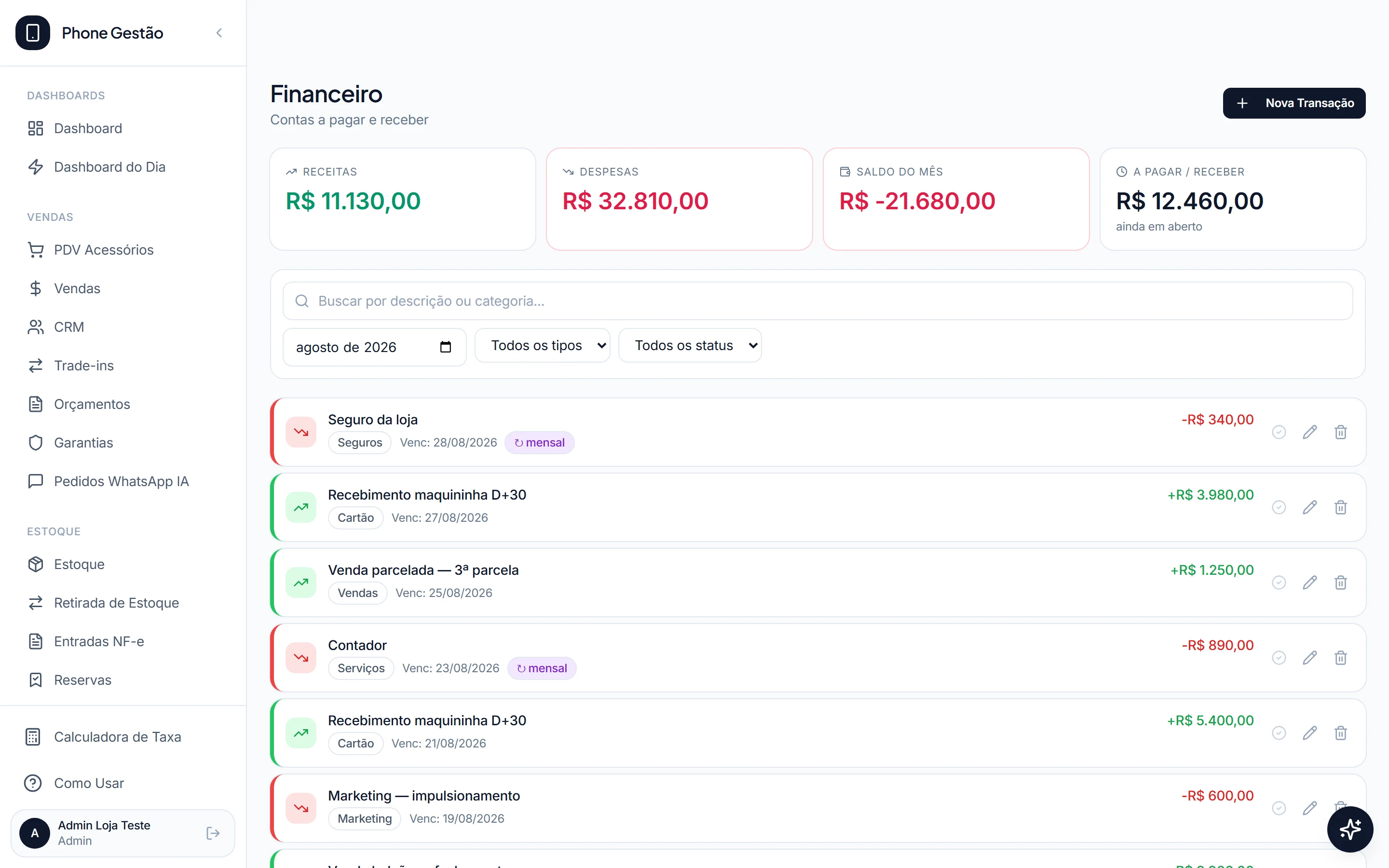Viewport: 1389px width, 868px height.
Task: Focus the search by description field
Action: pos(817,301)
